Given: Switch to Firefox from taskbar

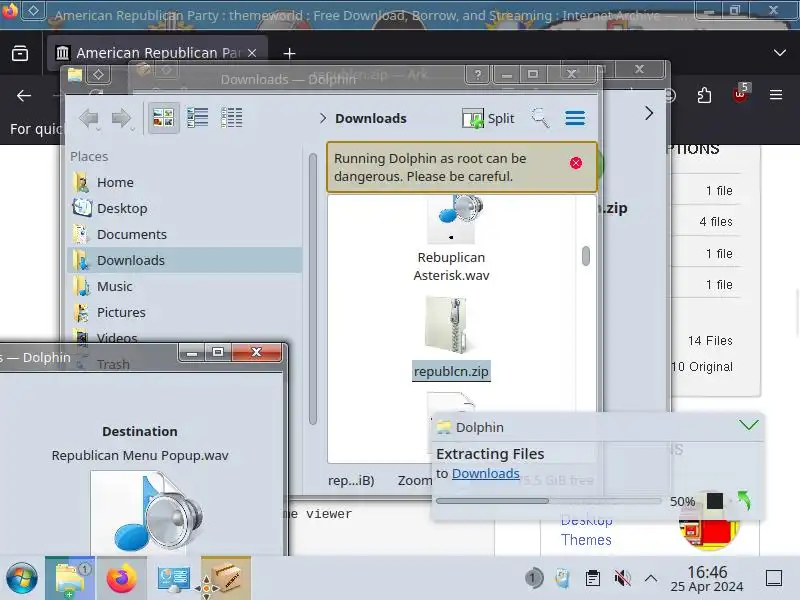Looking at the screenshot, I should click(x=121, y=579).
